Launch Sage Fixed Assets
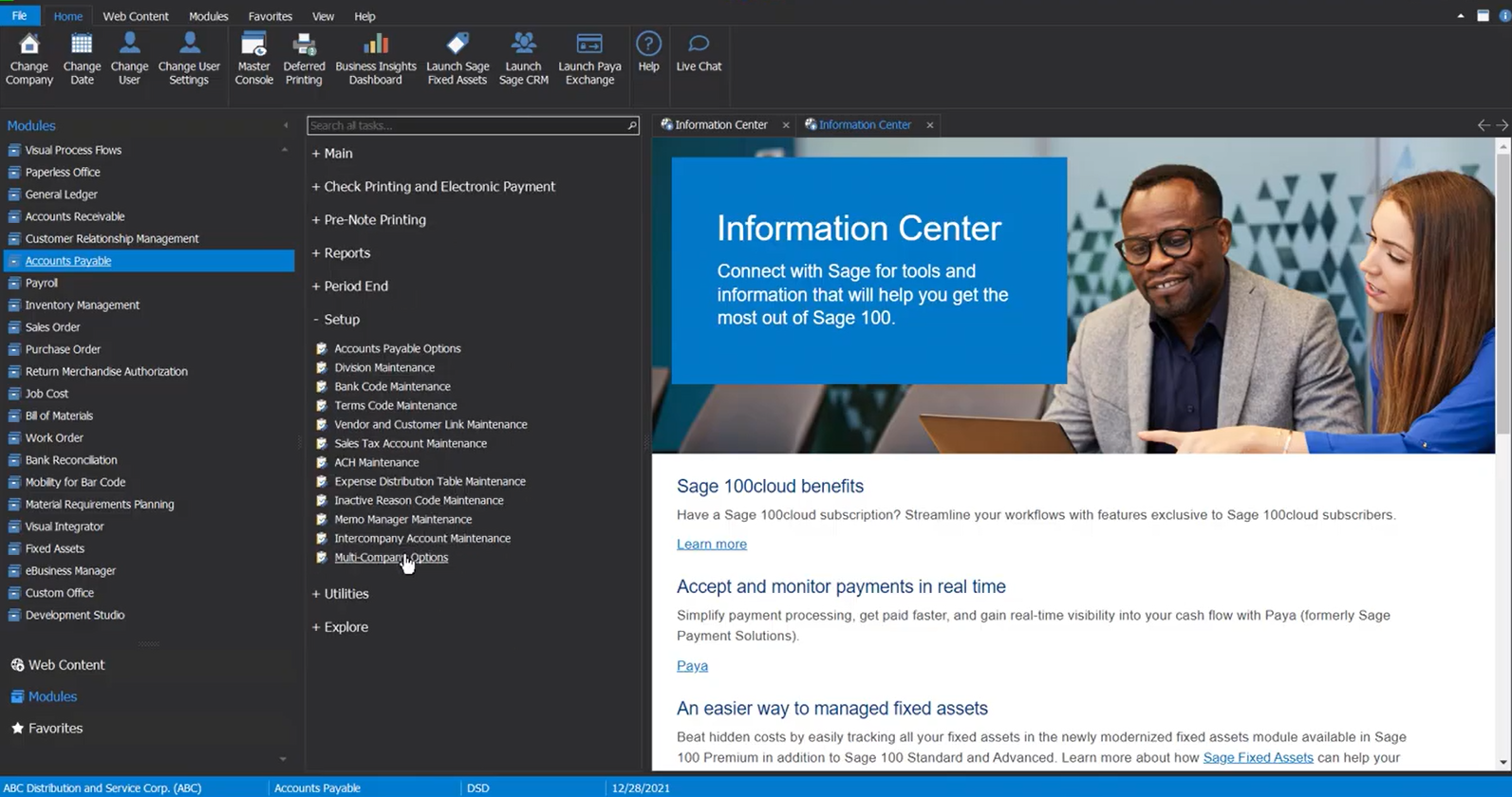Image resolution: width=1512 pixels, height=797 pixels. pos(457,59)
